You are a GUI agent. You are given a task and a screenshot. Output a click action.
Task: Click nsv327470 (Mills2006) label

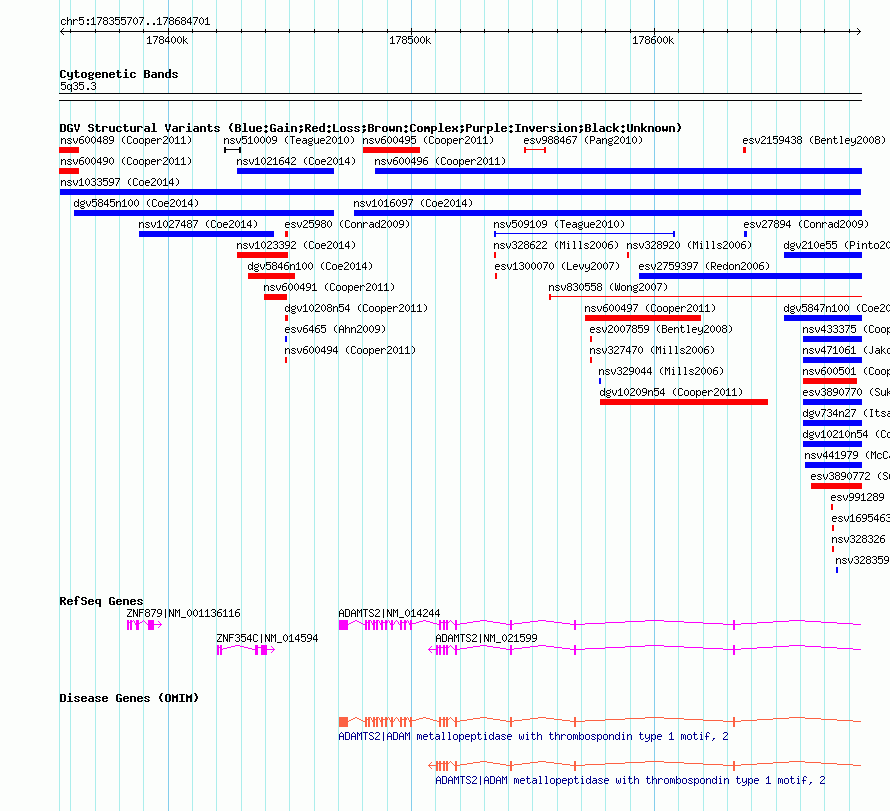[x=652, y=350]
